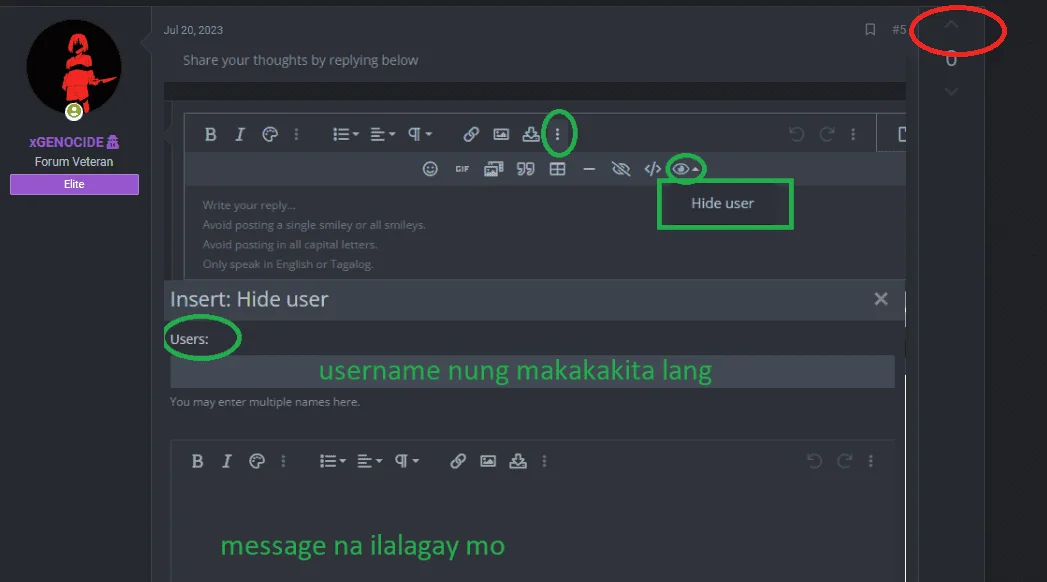
Task: Open the xGENOCIDE username profile link
Action: coord(66,142)
